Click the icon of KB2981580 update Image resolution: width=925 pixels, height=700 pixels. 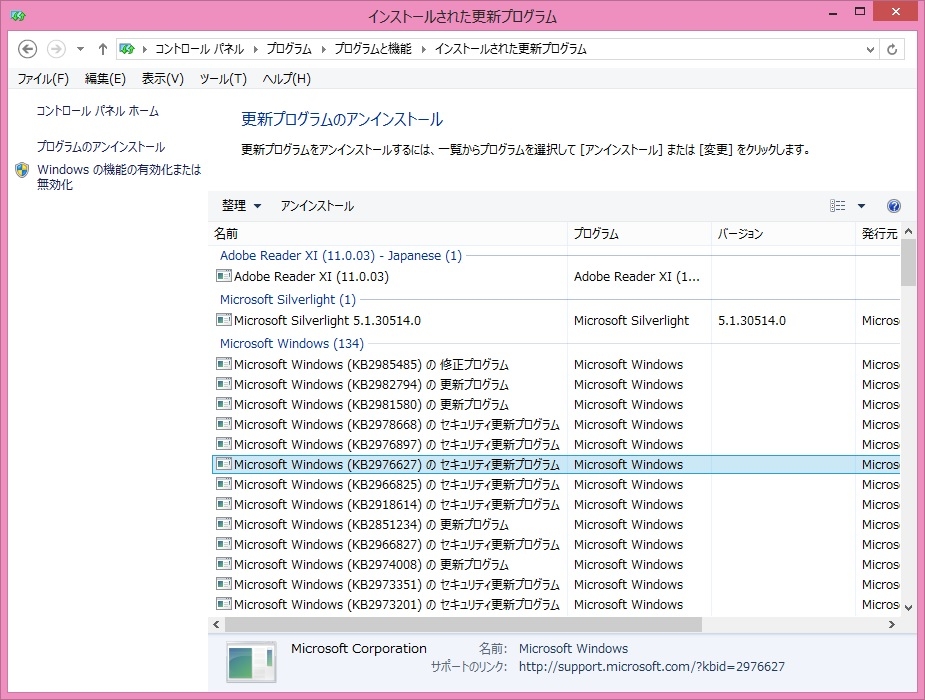224,404
